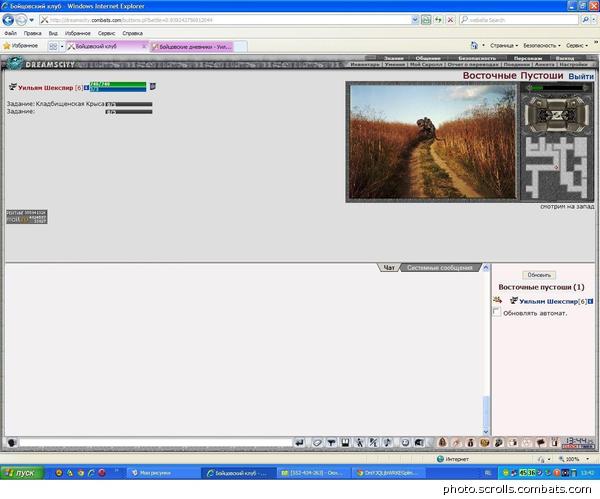Switch to Мои рисунки taskbar window
Viewport: 600px width, 499px height.
click(x=162, y=473)
